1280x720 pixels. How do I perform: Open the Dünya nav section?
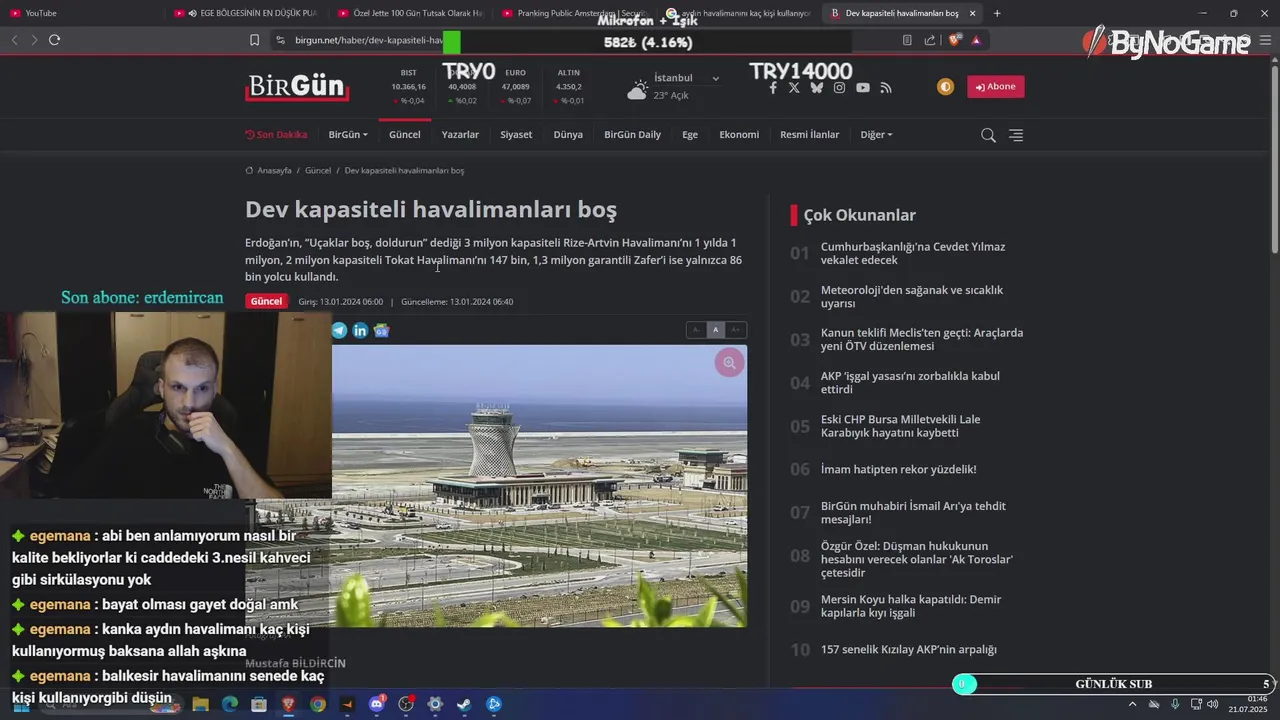(x=568, y=134)
